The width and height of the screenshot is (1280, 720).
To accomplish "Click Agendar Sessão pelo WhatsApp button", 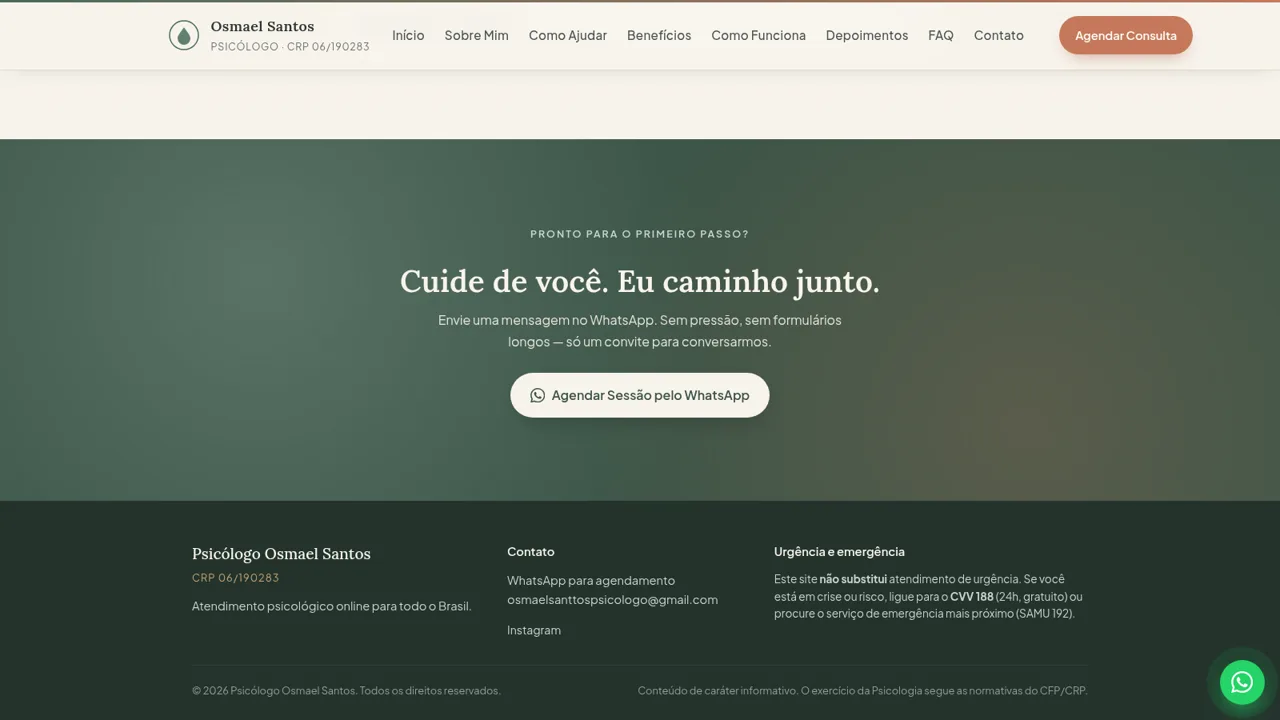I will 640,395.
